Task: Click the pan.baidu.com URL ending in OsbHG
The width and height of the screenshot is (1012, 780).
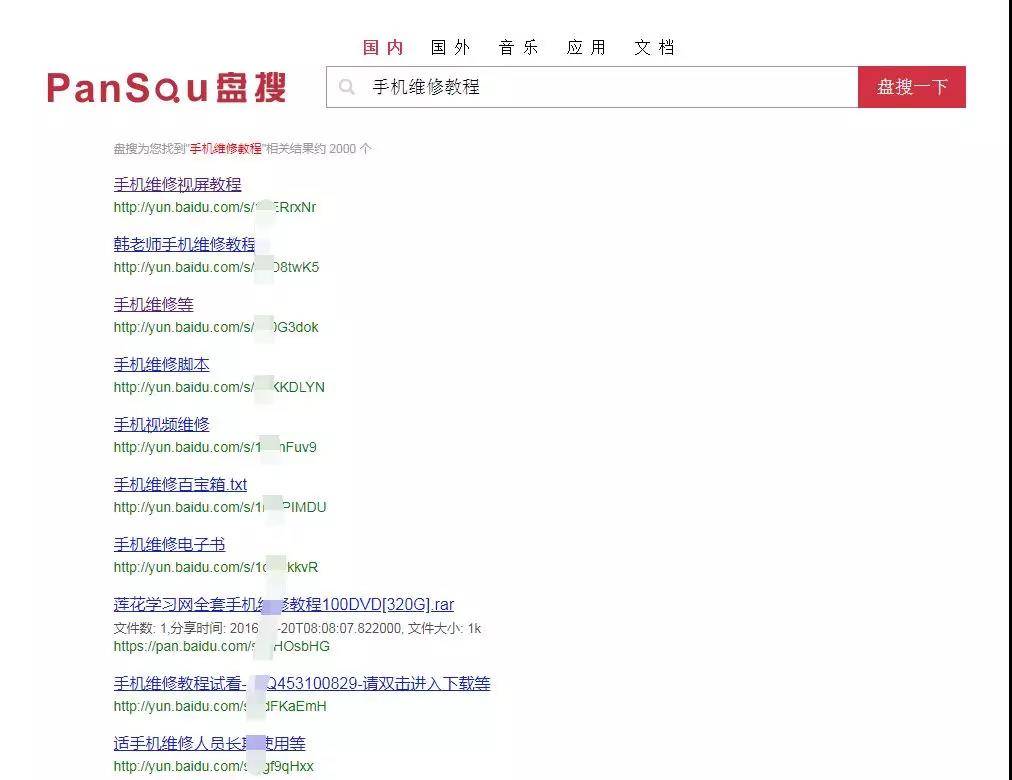Action: (221, 646)
